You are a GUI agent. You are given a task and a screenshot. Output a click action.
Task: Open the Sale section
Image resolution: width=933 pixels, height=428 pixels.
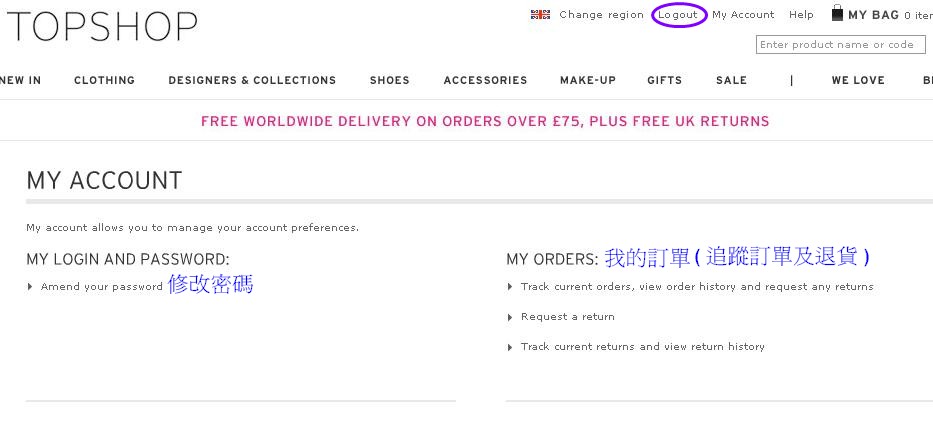pyautogui.click(x=731, y=80)
